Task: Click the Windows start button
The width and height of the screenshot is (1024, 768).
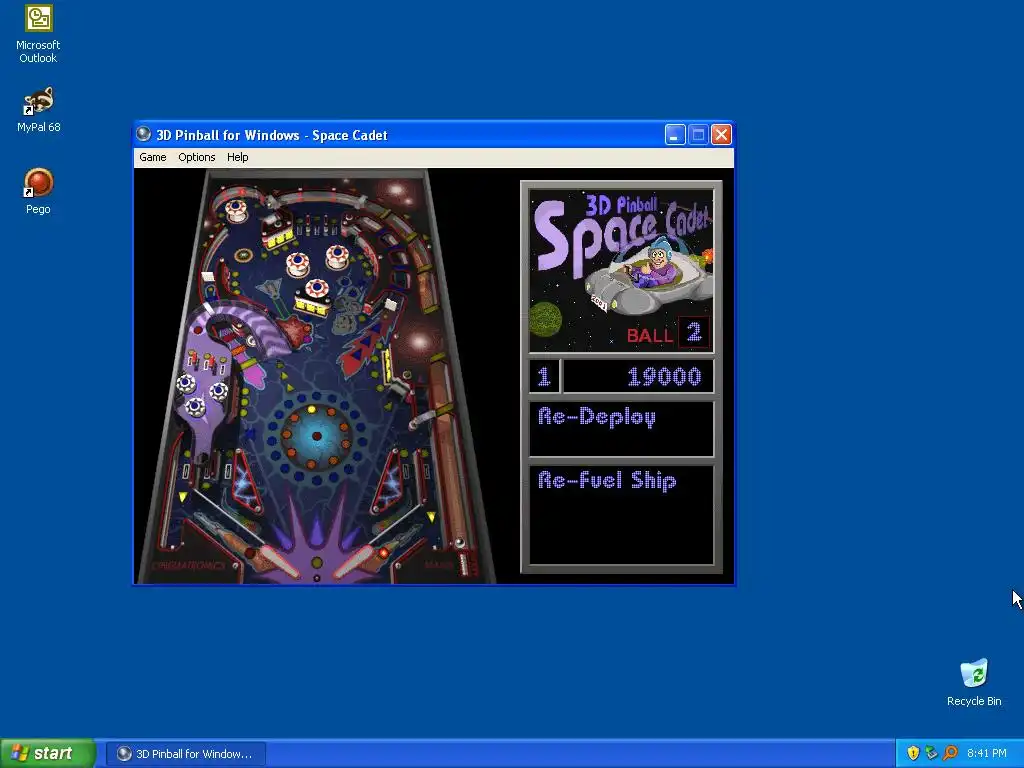Action: coord(47,754)
